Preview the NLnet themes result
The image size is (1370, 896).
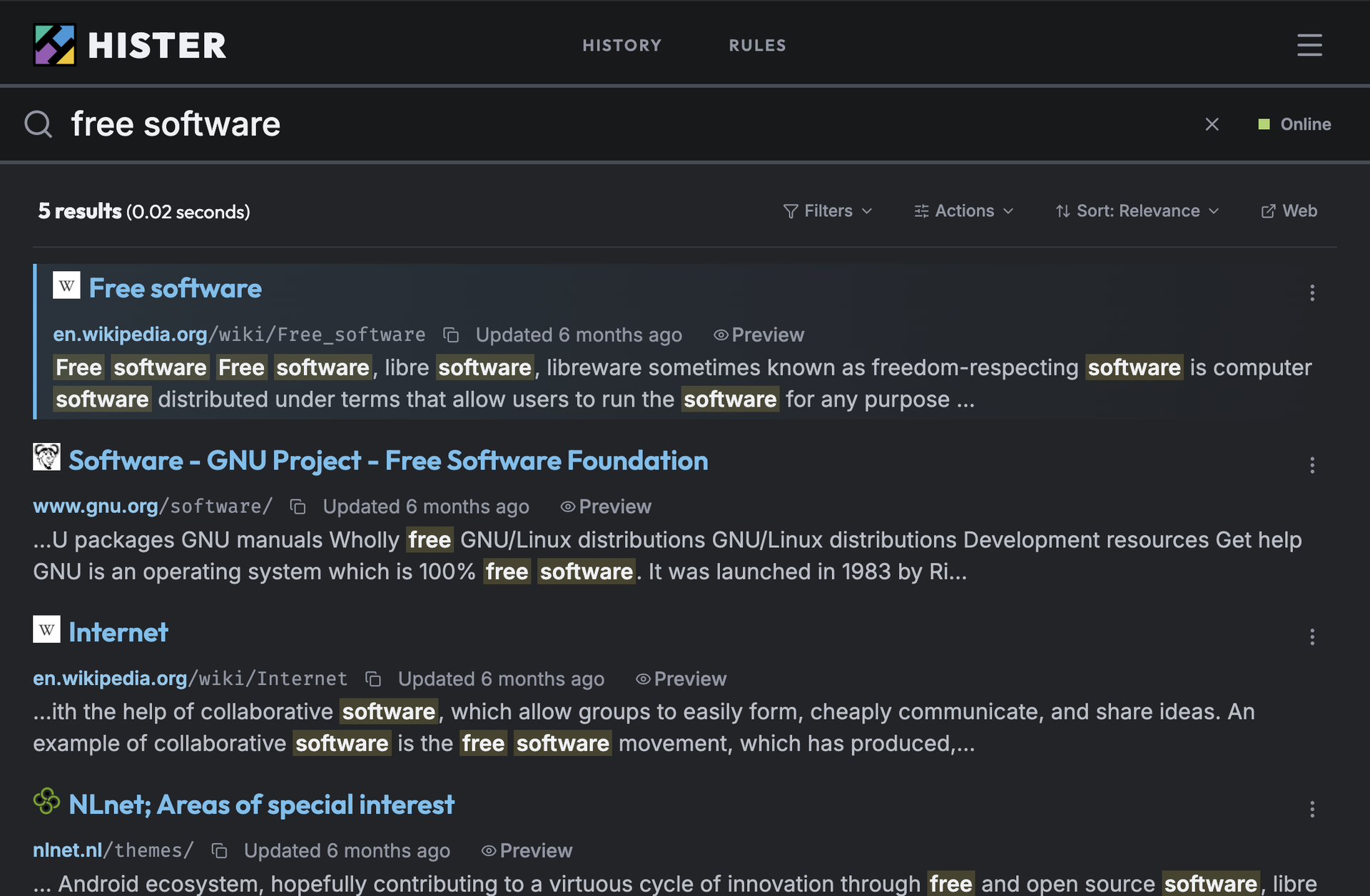click(x=527, y=850)
